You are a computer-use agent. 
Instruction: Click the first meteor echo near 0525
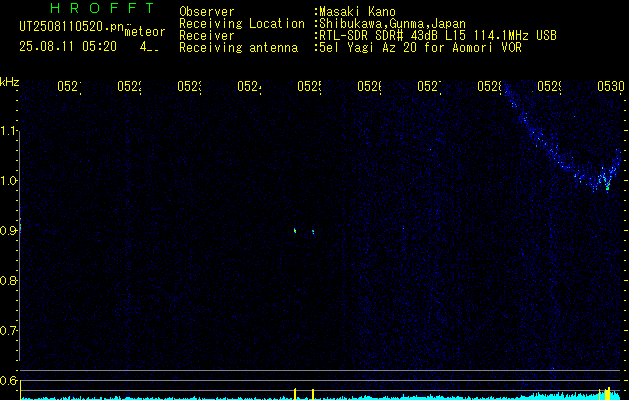point(295,231)
